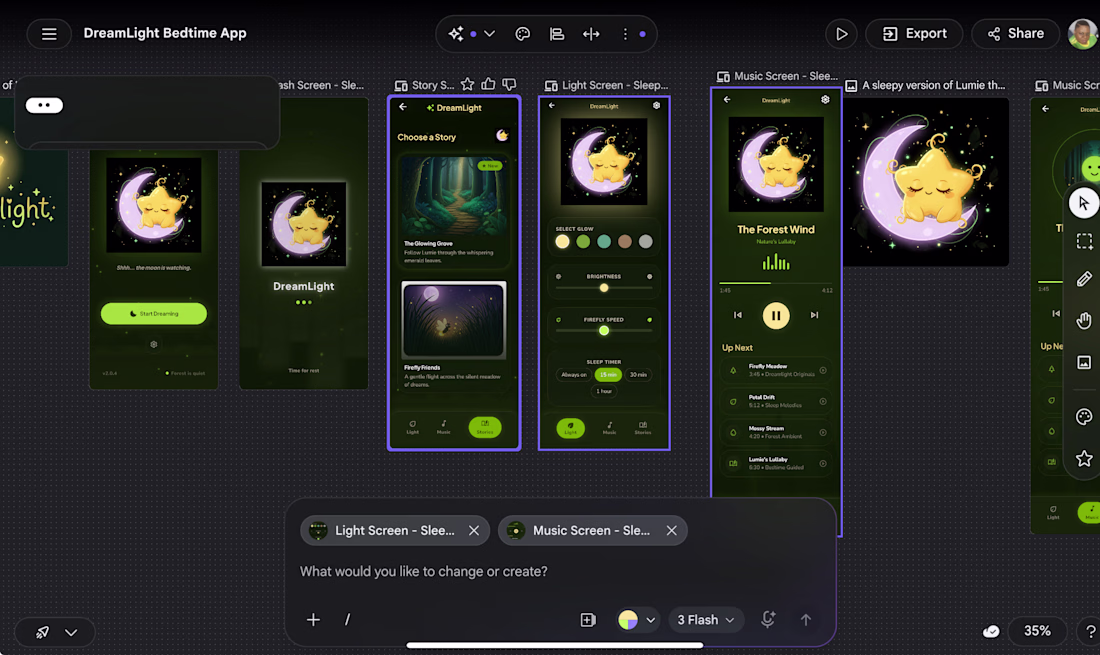Click the Music tab in Light Screen nav
The width and height of the screenshot is (1100, 655).
click(610, 428)
